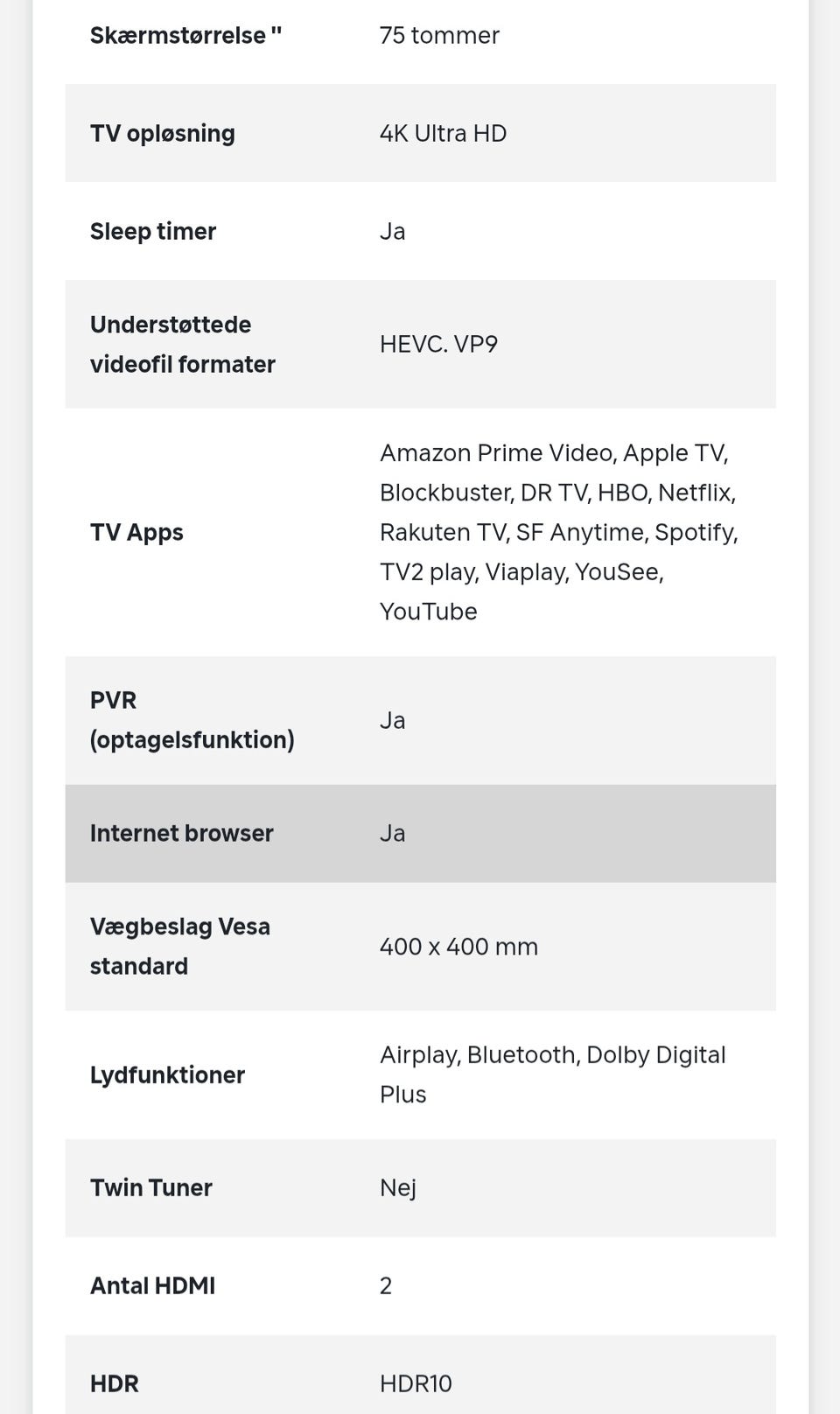Click the Ja value for Internet browser
Viewport: 840px width, 1414px height.
(392, 834)
